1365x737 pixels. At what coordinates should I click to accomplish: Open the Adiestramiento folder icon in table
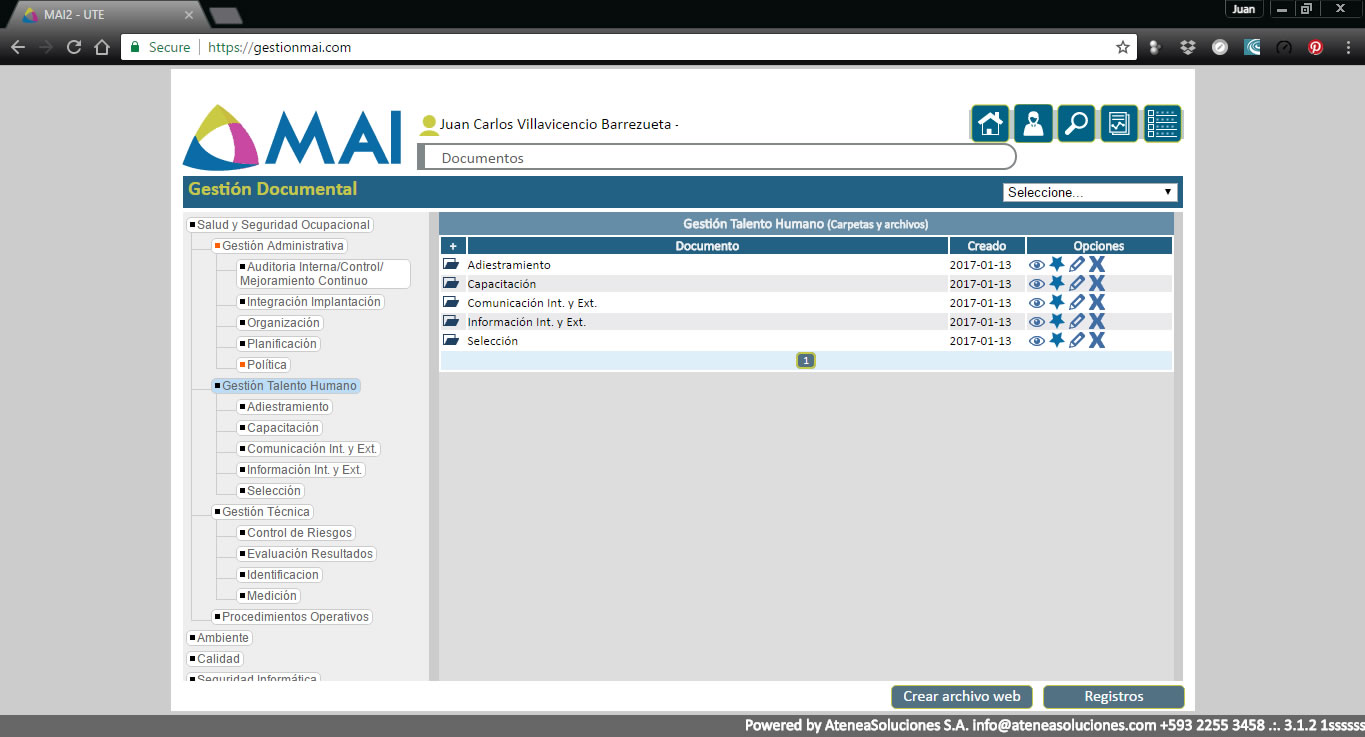pos(451,265)
